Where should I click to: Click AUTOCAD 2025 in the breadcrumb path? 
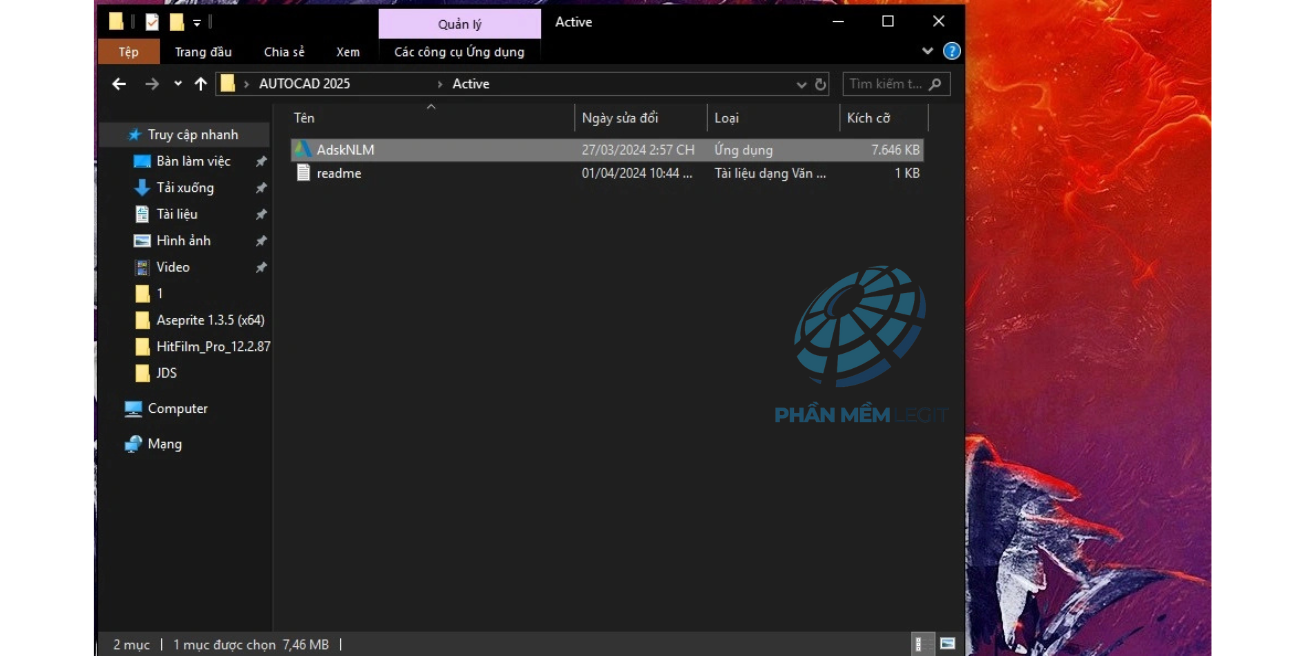click(304, 84)
